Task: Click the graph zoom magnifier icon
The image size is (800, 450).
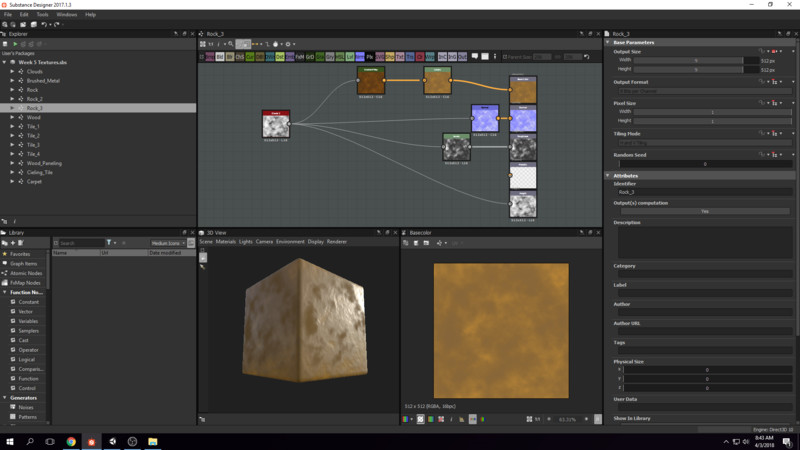Action: [230, 44]
